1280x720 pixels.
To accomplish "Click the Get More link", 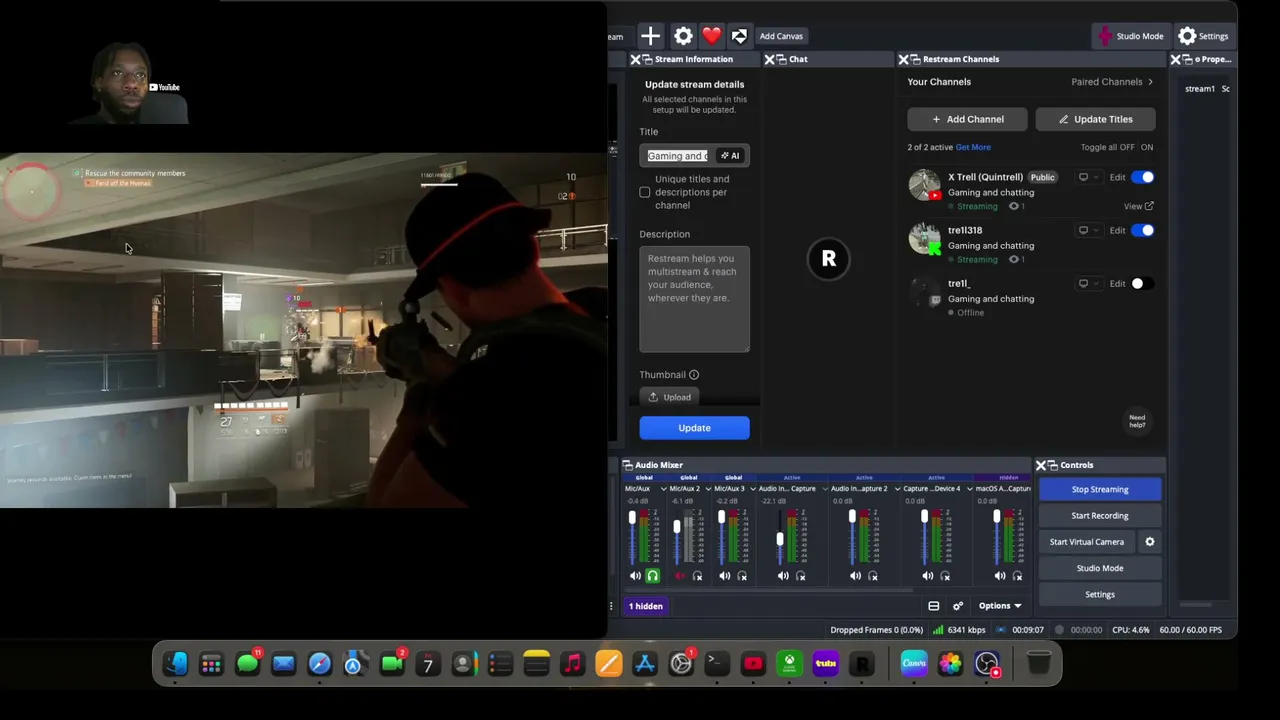I will (x=973, y=147).
